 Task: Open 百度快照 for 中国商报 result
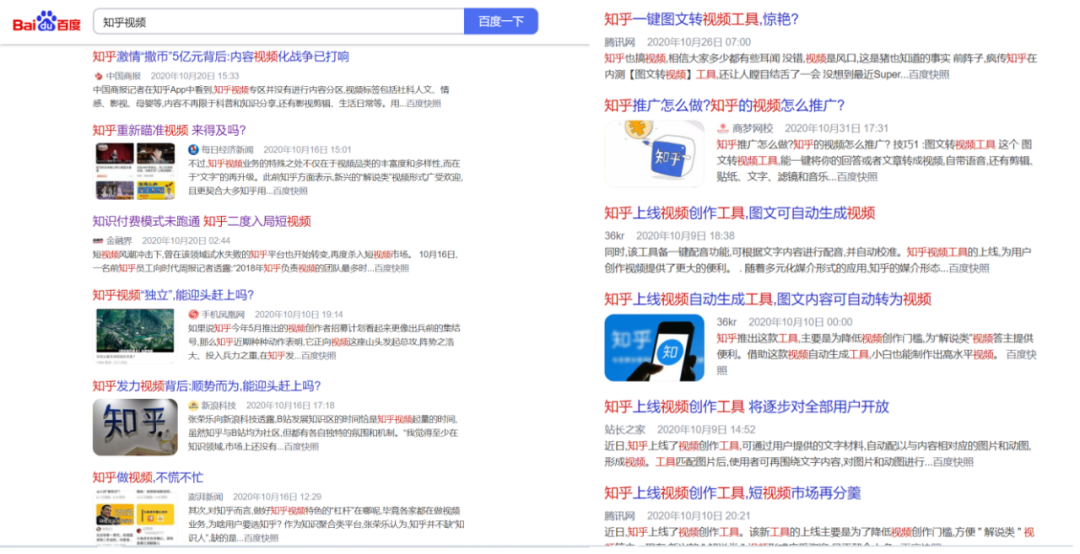(x=424, y=103)
